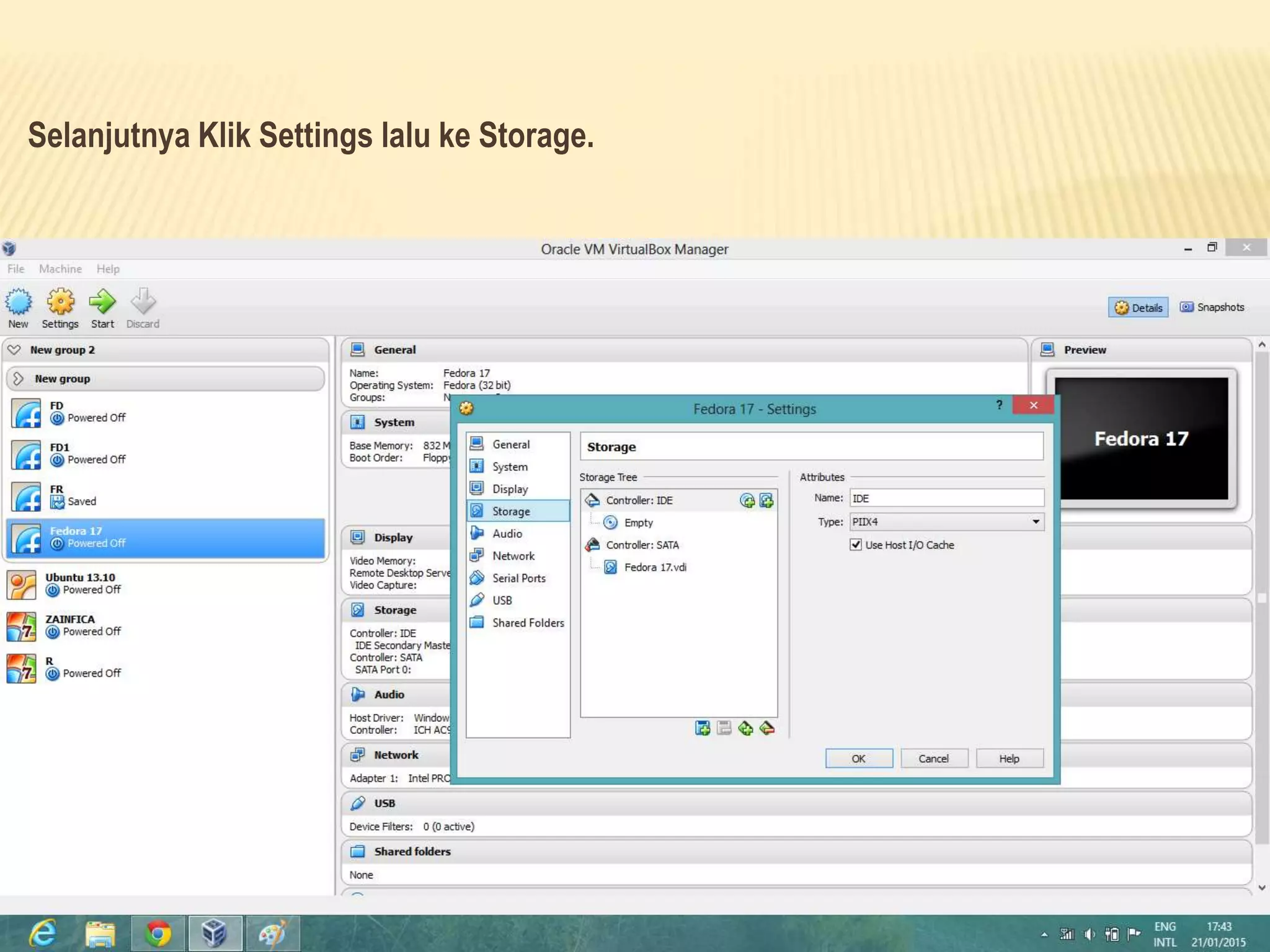Screen dimensions: 1270x952
Task: Switch to Details view button
Action: click(1138, 307)
